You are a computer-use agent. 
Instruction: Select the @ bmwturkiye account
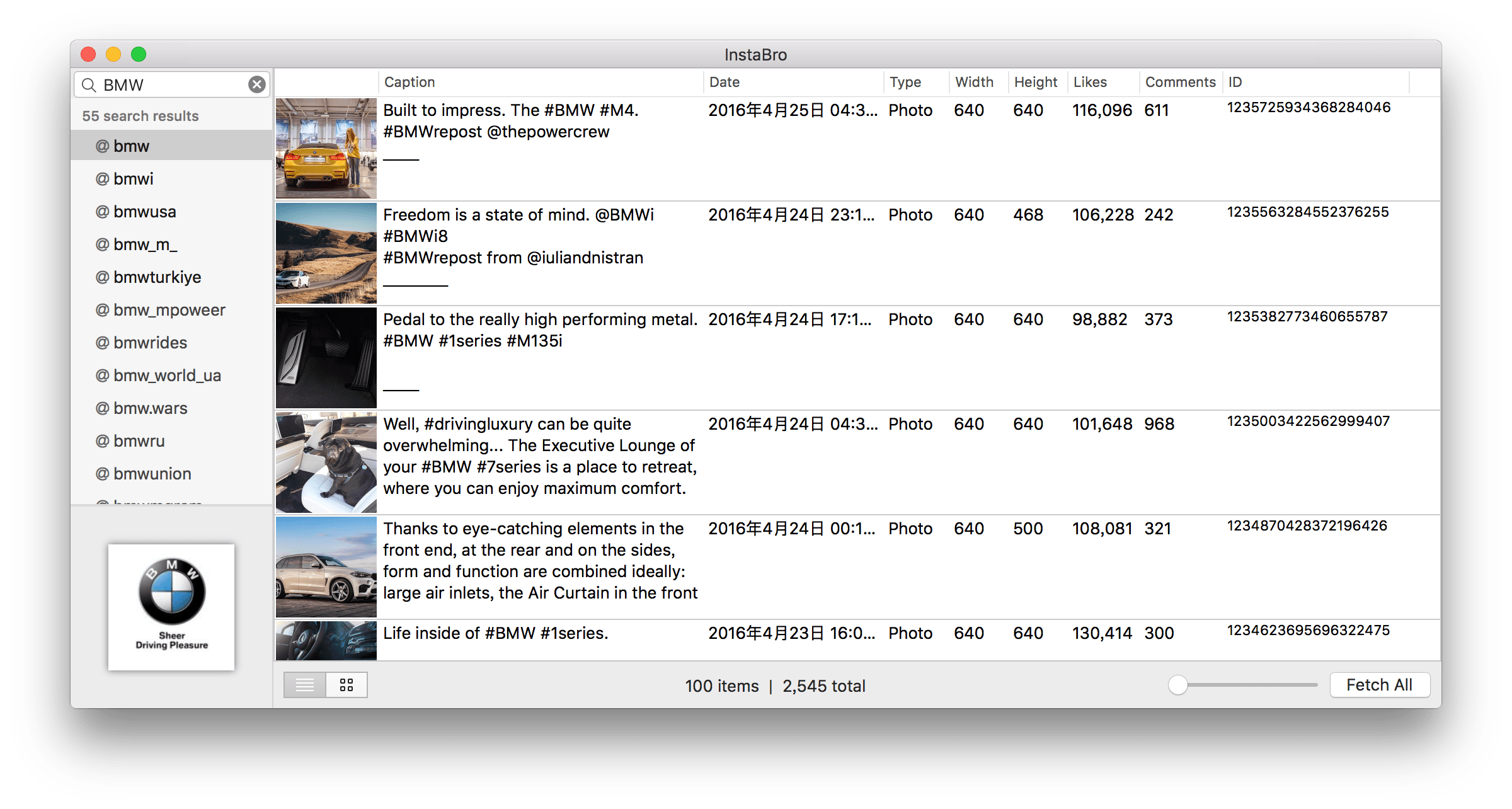point(171,277)
